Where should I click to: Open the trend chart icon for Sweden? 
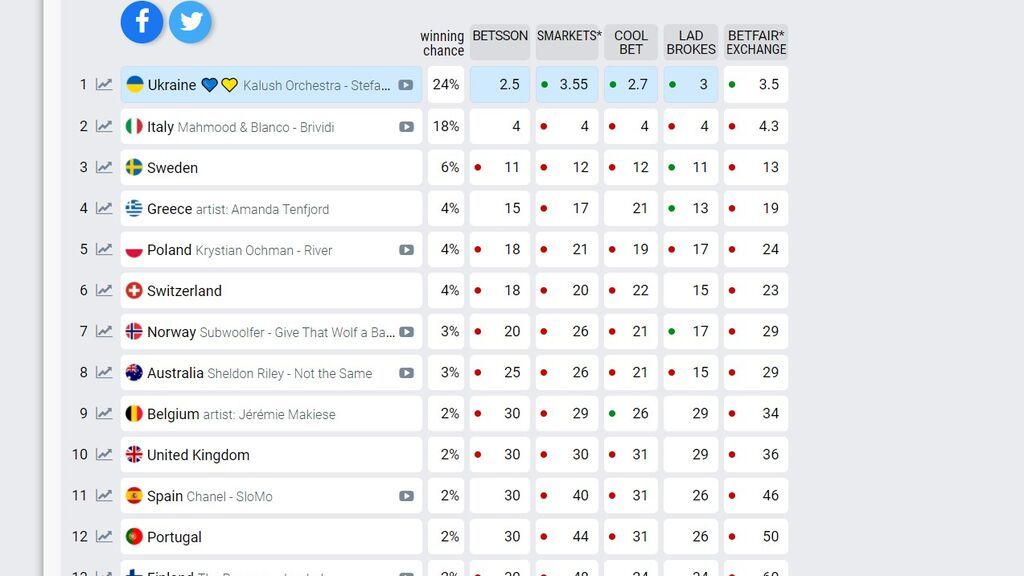pos(104,167)
